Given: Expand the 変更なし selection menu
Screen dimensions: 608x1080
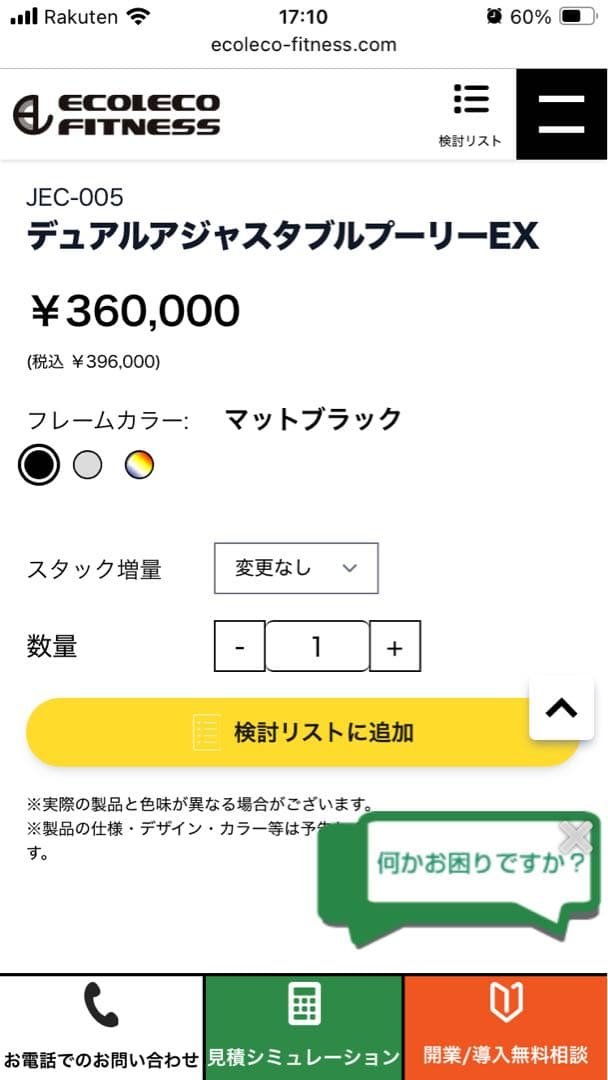Looking at the screenshot, I should (x=296, y=567).
